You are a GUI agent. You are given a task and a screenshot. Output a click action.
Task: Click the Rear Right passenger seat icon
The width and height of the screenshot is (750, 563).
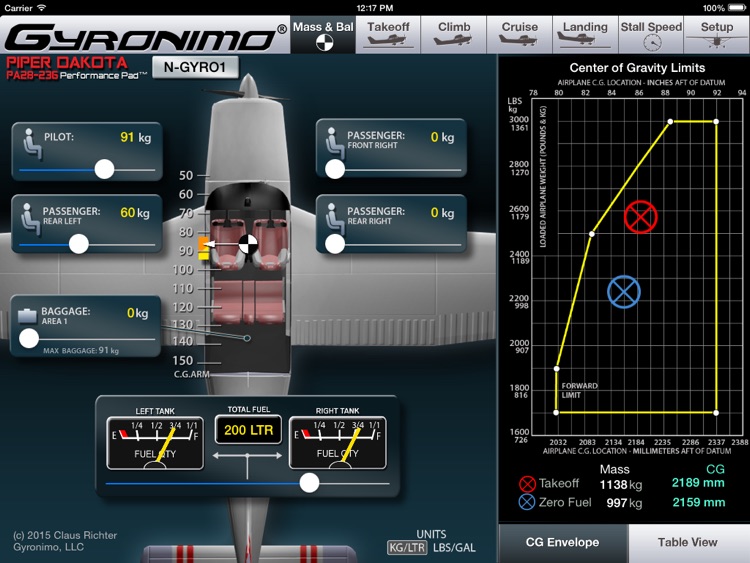[x=335, y=218]
